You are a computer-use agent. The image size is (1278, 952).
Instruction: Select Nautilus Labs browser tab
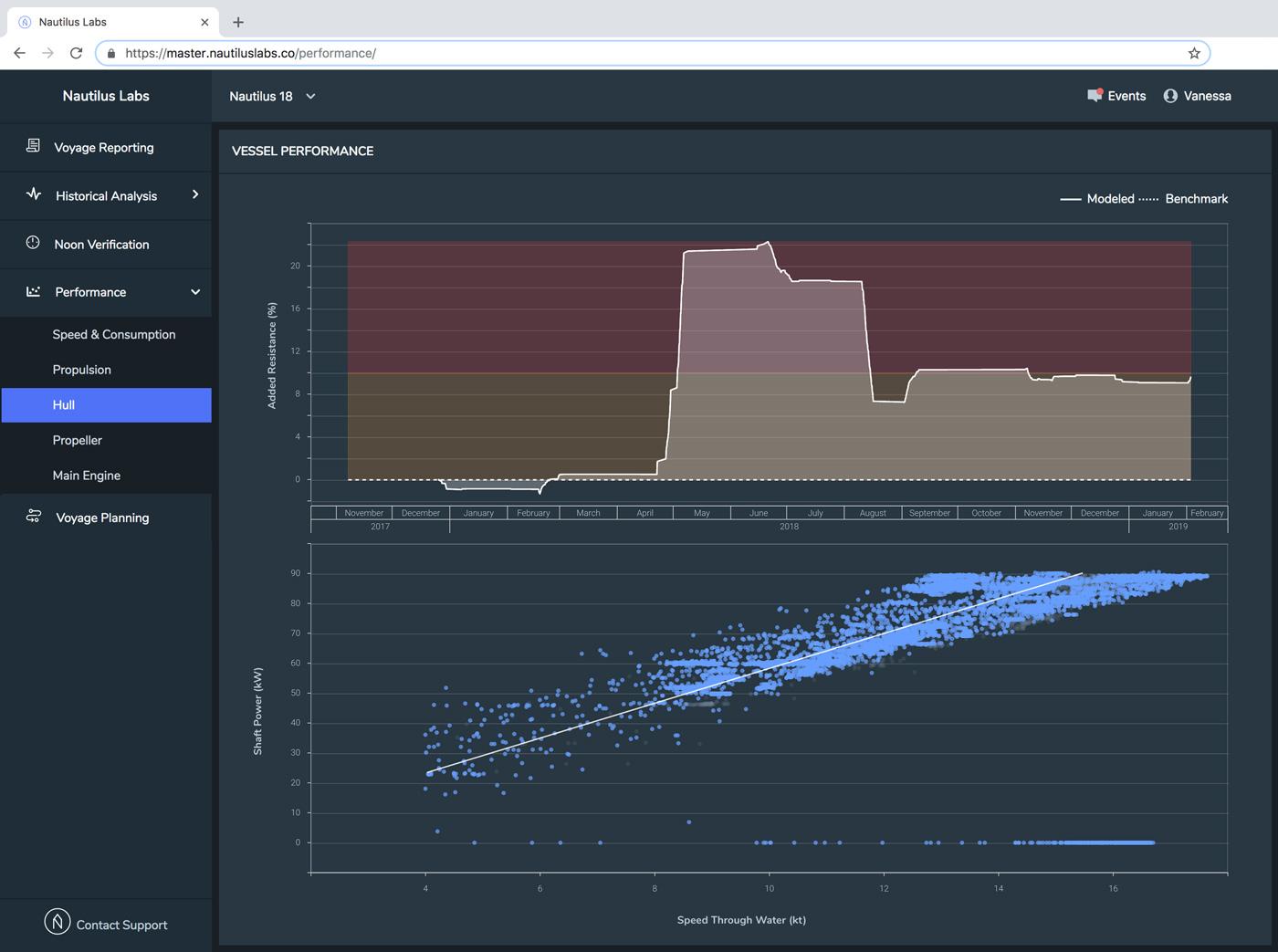(113, 22)
